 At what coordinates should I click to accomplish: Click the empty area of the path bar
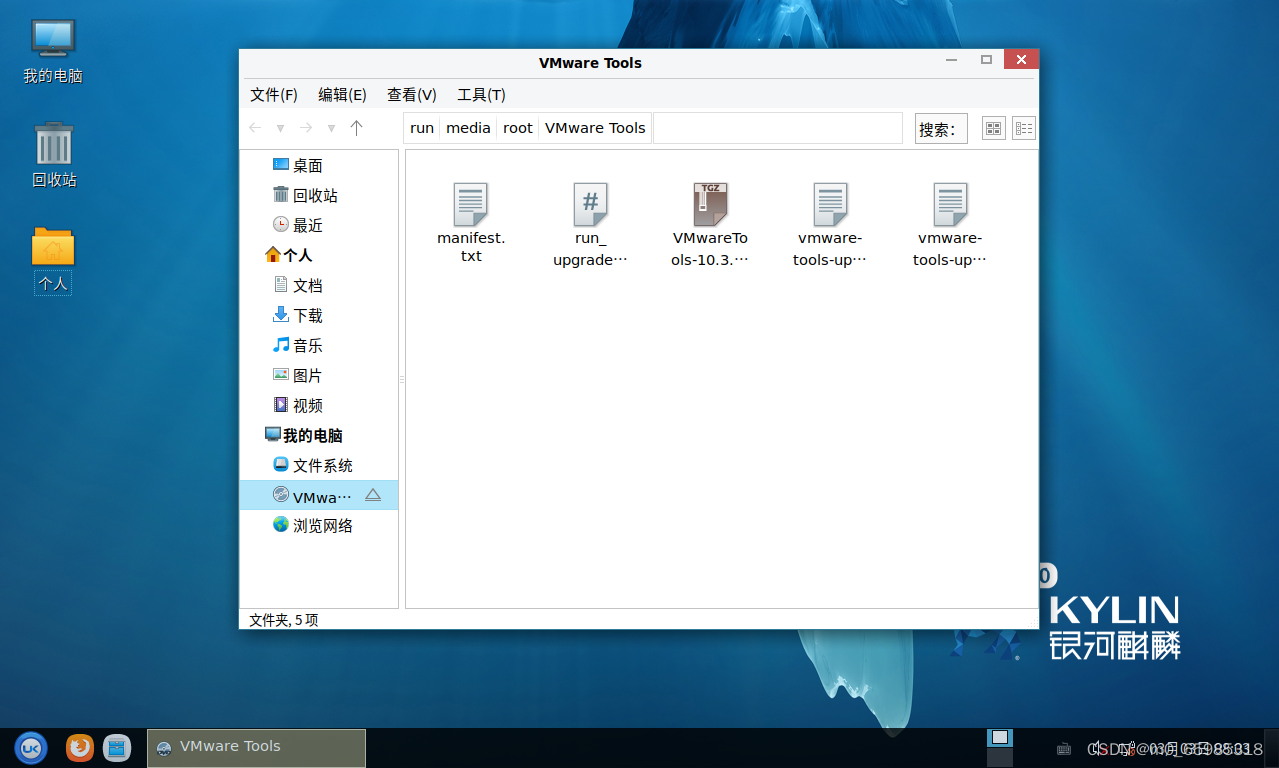tap(777, 128)
